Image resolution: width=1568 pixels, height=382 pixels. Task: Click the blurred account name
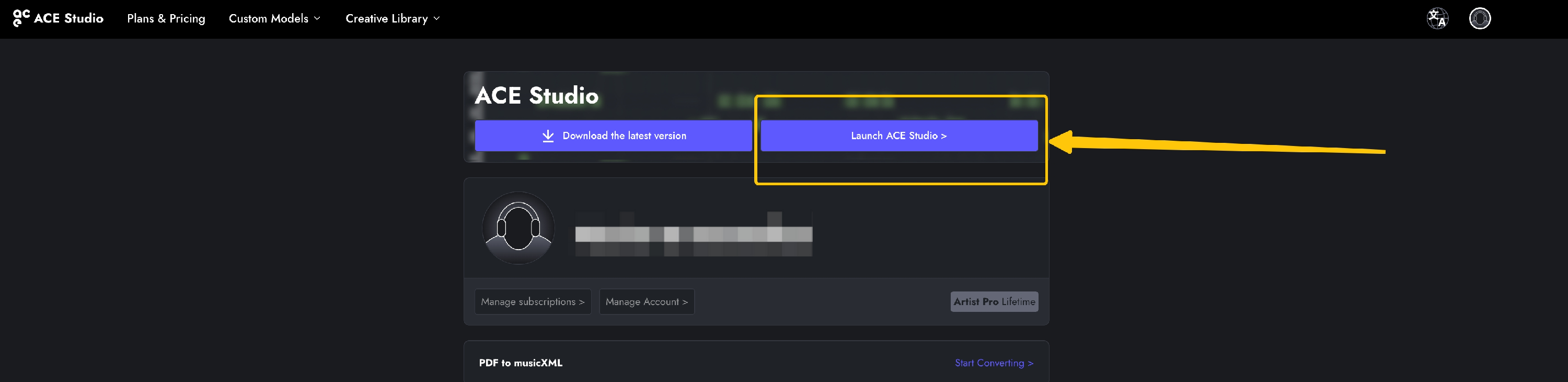point(693,234)
